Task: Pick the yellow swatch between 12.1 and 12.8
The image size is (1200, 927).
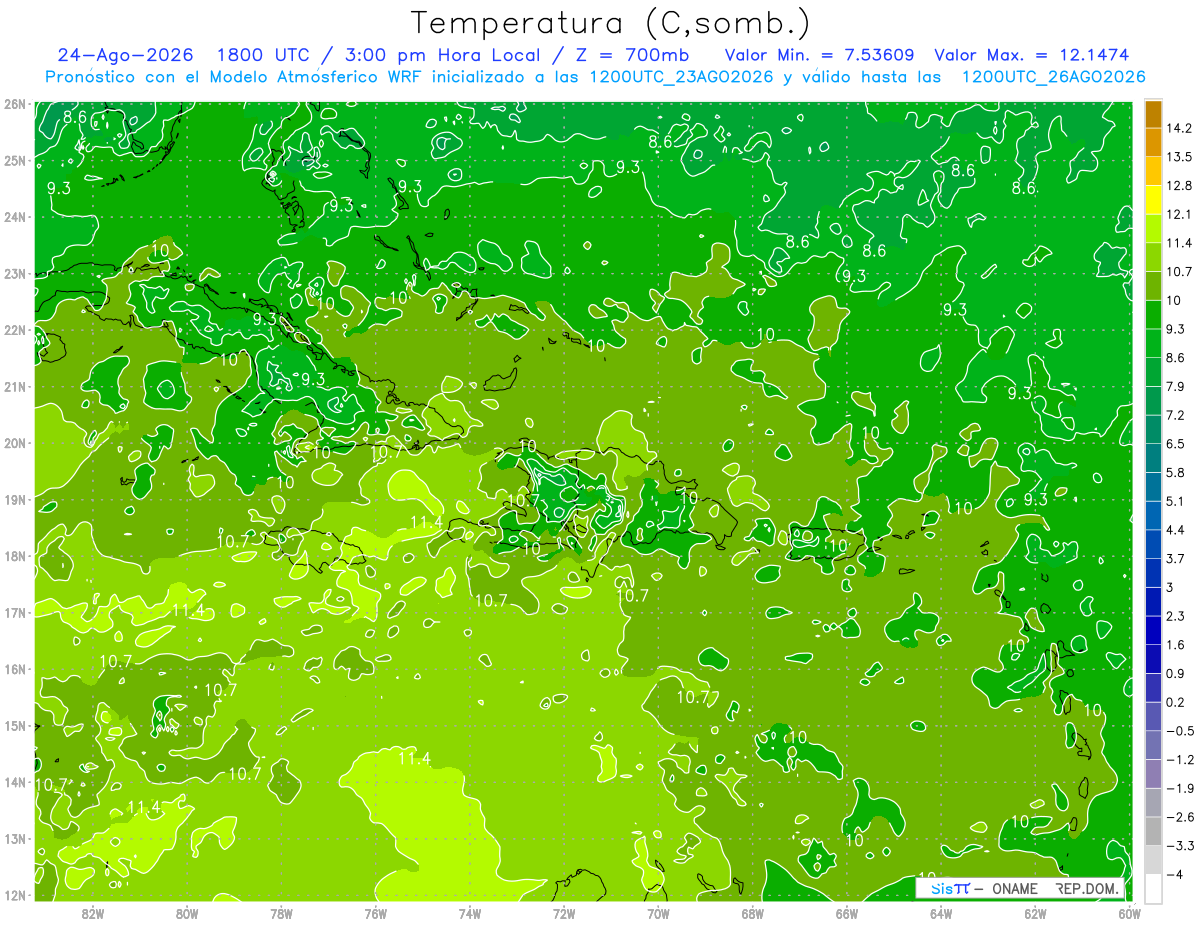Action: point(1153,199)
